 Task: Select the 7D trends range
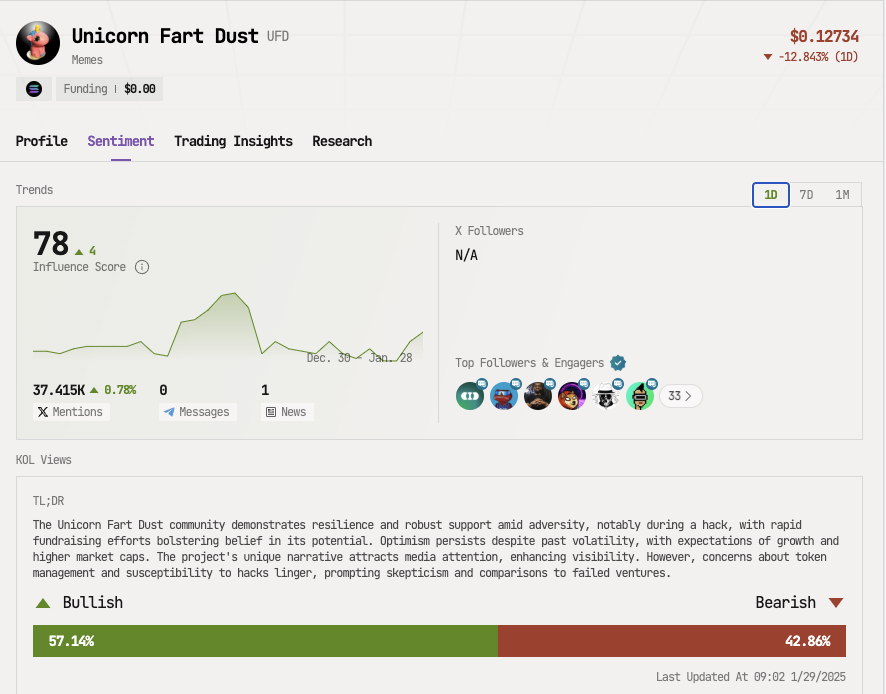point(806,195)
